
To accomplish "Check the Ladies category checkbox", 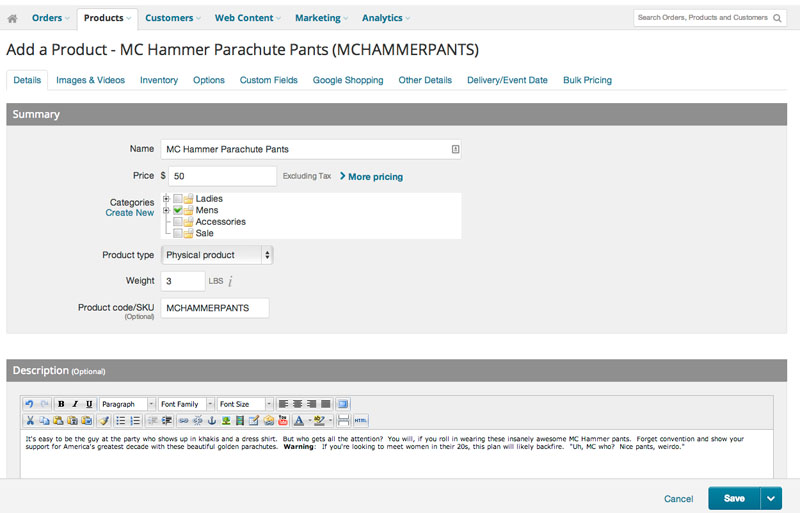I will point(178,199).
